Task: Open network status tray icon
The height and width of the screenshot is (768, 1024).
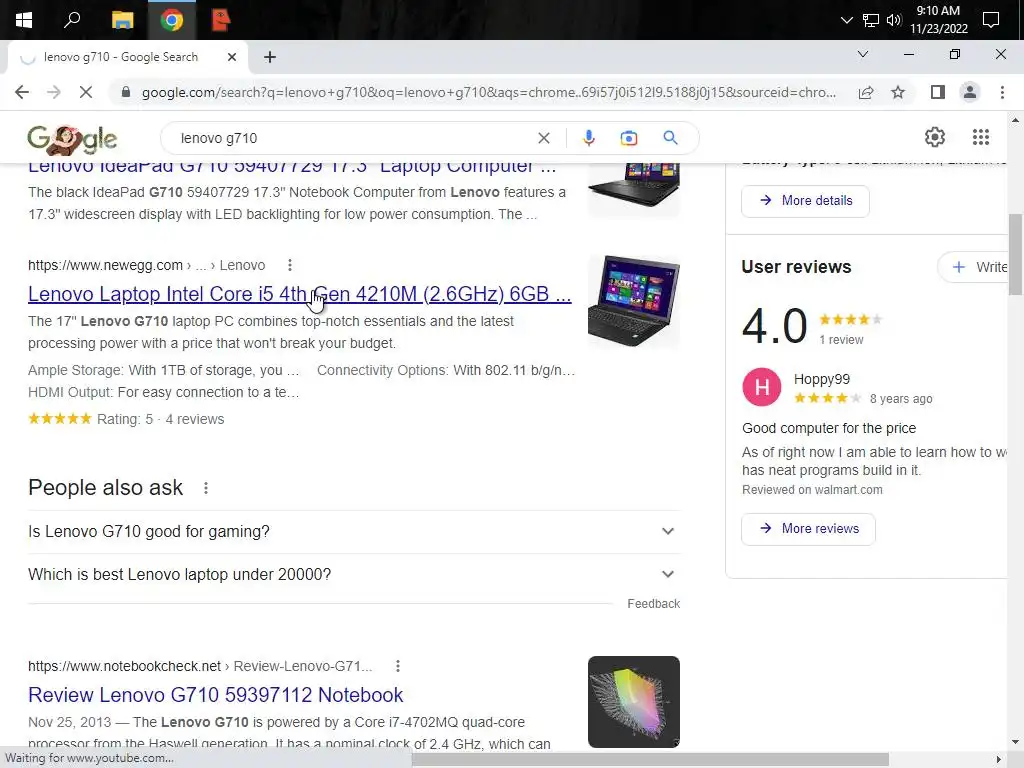Action: pyautogui.click(x=871, y=20)
